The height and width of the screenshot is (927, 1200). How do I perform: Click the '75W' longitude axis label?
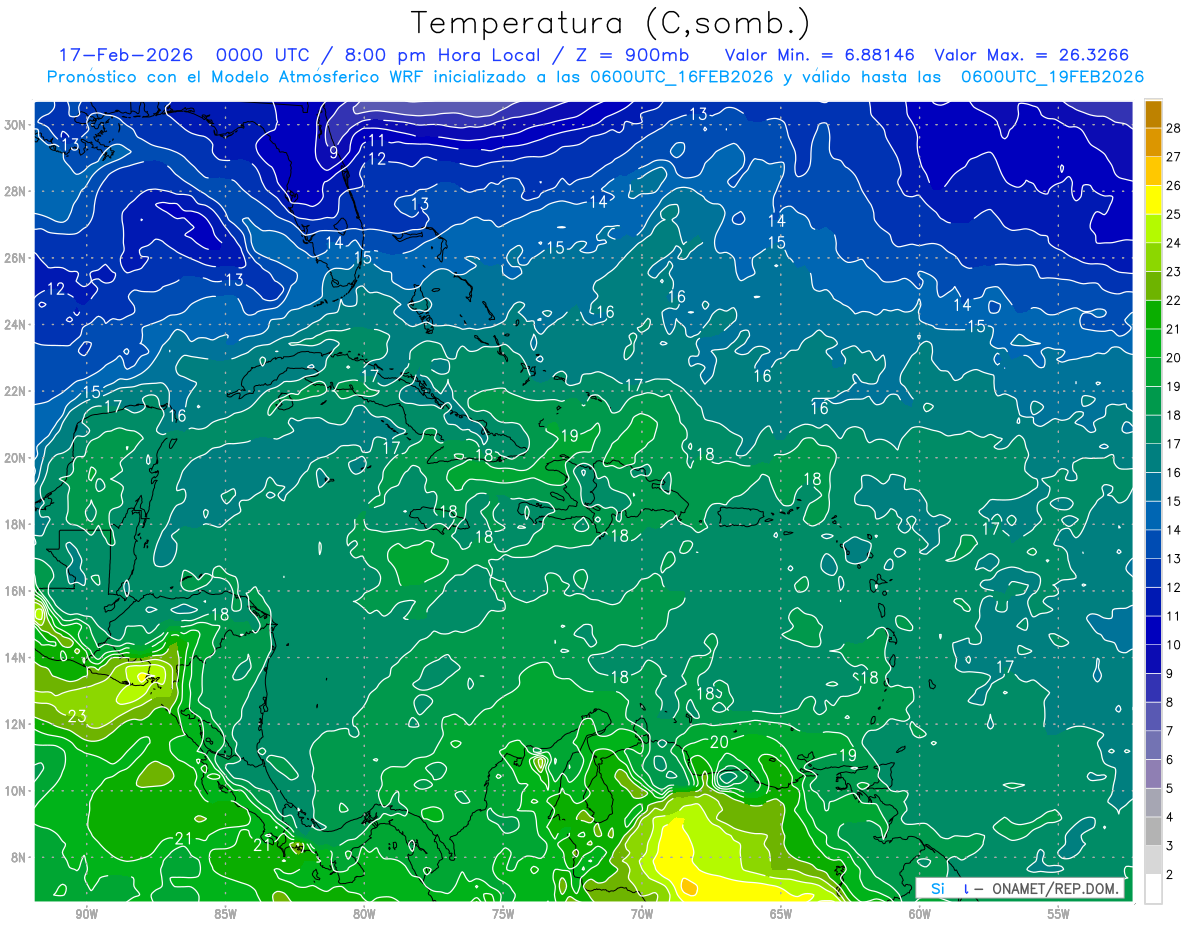(x=503, y=913)
